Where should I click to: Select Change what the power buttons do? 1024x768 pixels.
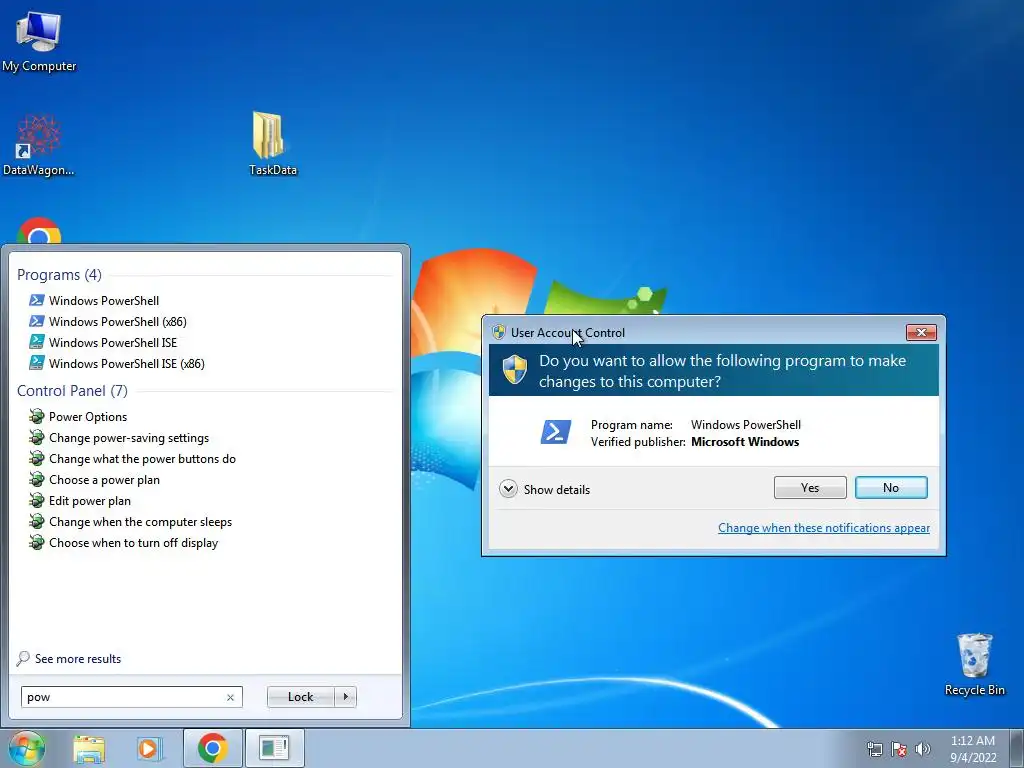point(142,459)
